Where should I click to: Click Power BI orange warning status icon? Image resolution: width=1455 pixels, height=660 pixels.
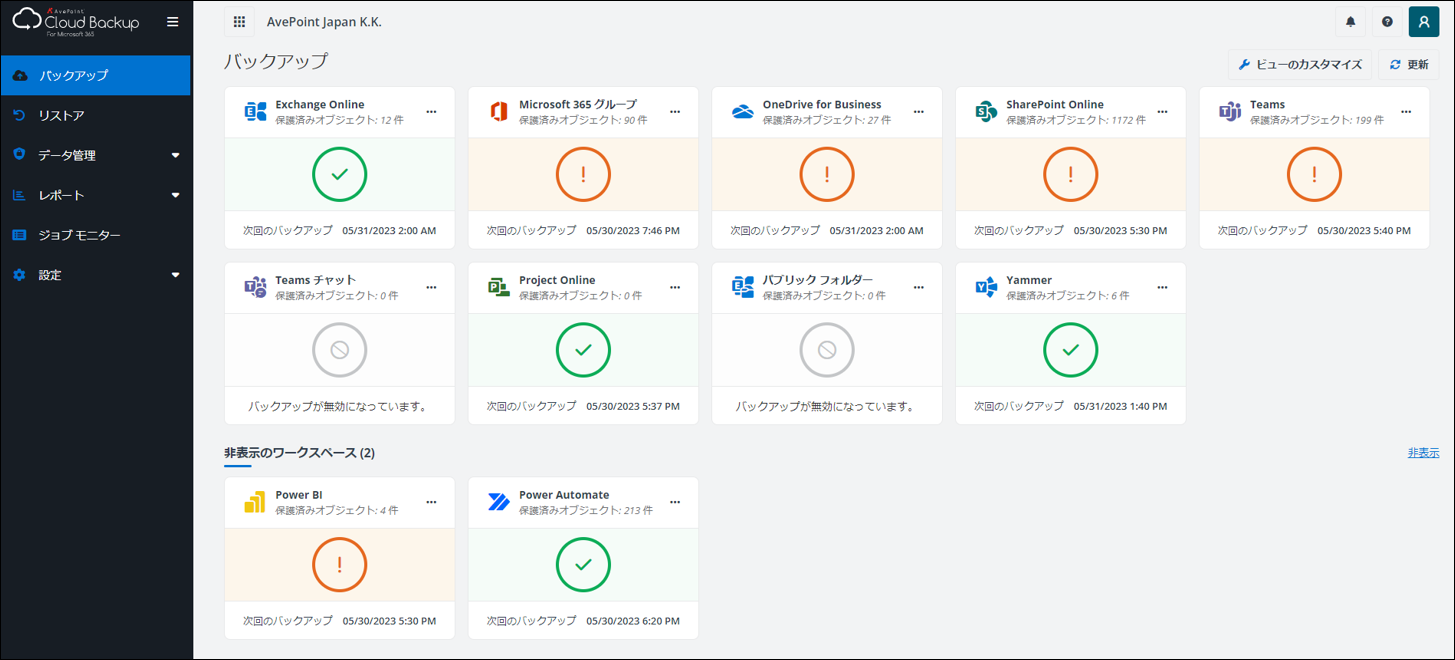[x=340, y=565]
